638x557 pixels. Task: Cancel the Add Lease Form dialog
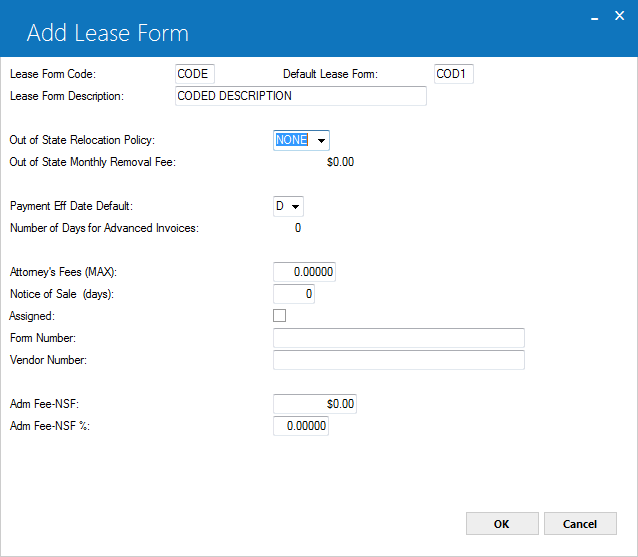click(x=580, y=524)
